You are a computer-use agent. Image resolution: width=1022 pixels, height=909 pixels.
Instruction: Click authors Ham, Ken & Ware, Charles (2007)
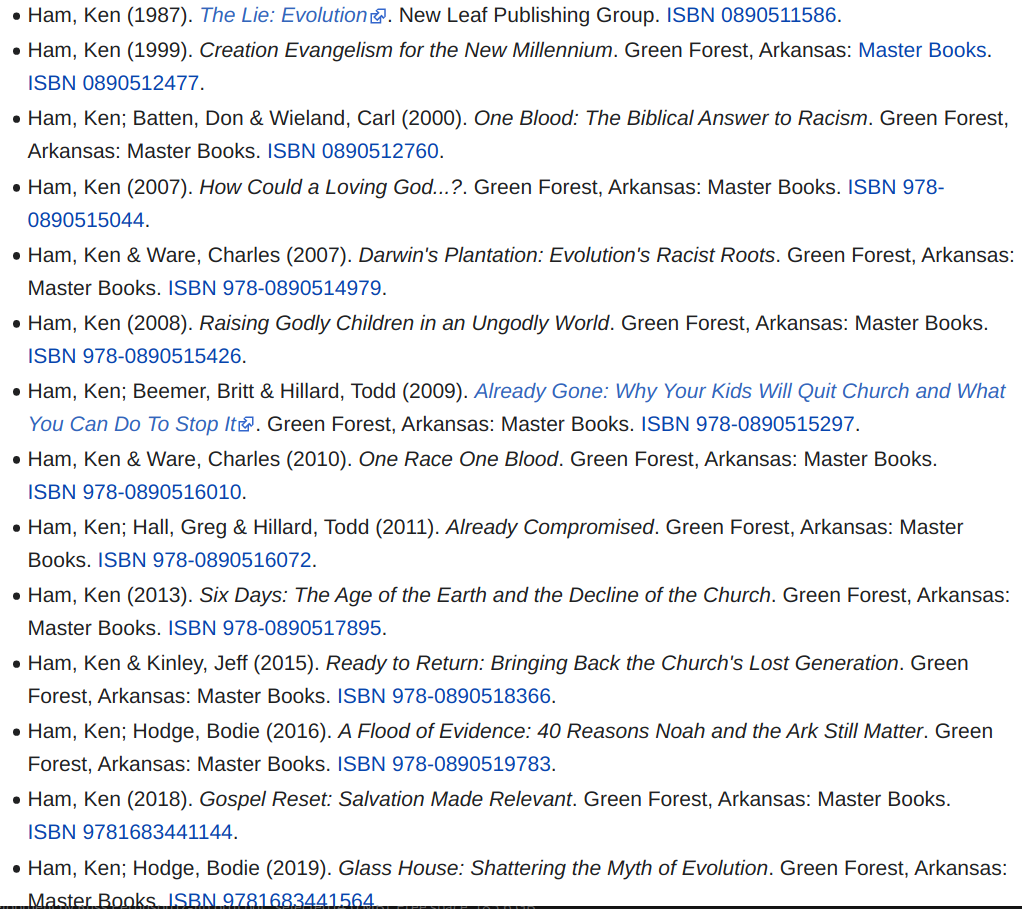(x=190, y=255)
